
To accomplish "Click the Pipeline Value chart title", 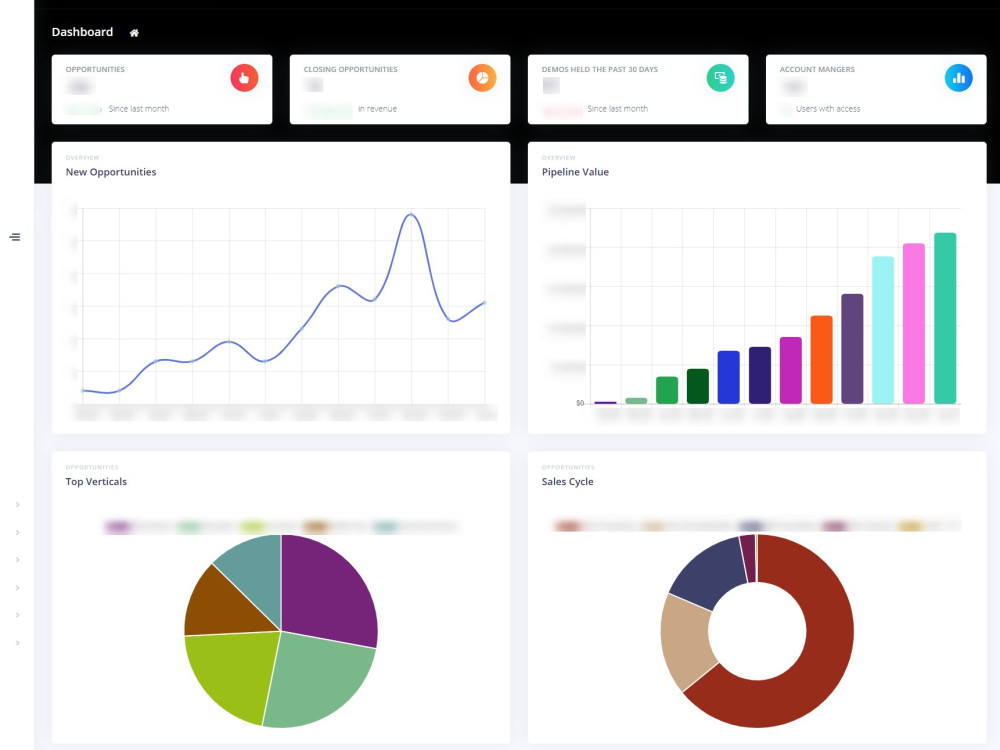I will tap(575, 172).
